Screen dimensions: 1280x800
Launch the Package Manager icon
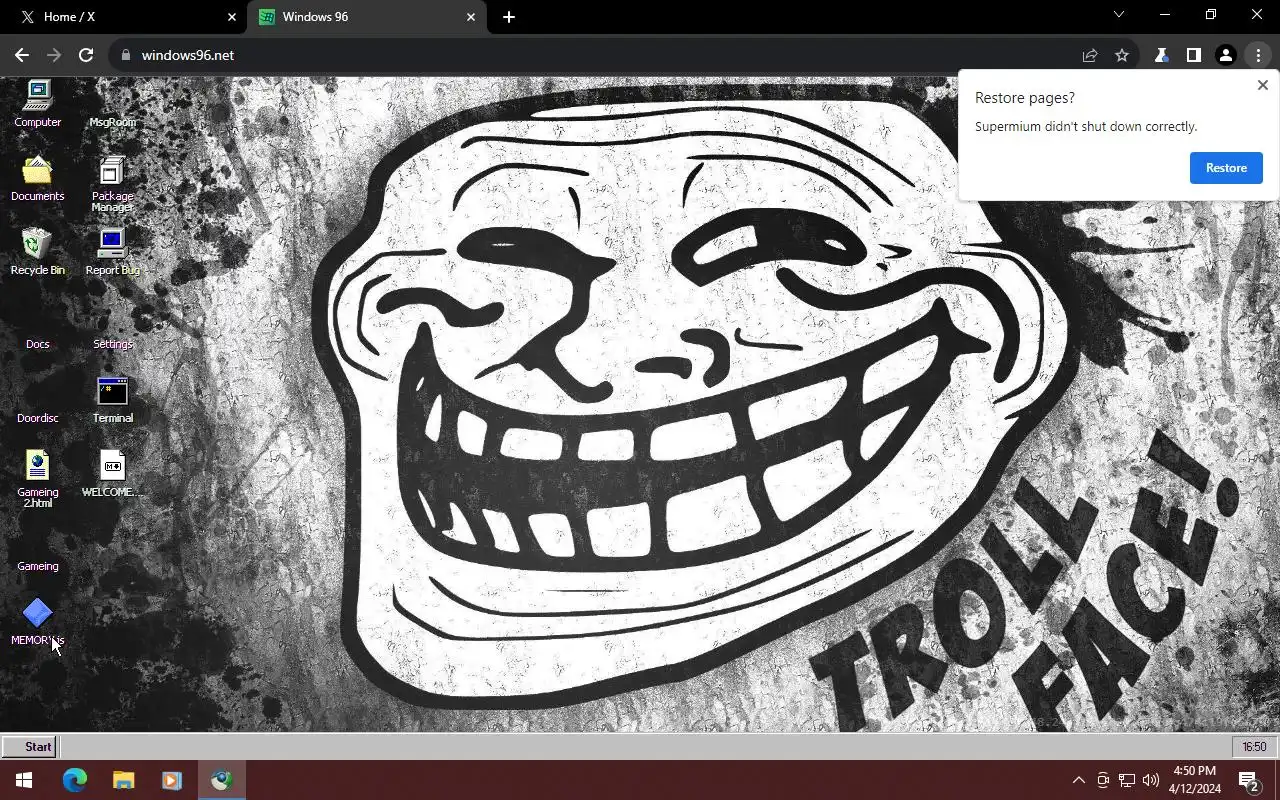pos(113,184)
